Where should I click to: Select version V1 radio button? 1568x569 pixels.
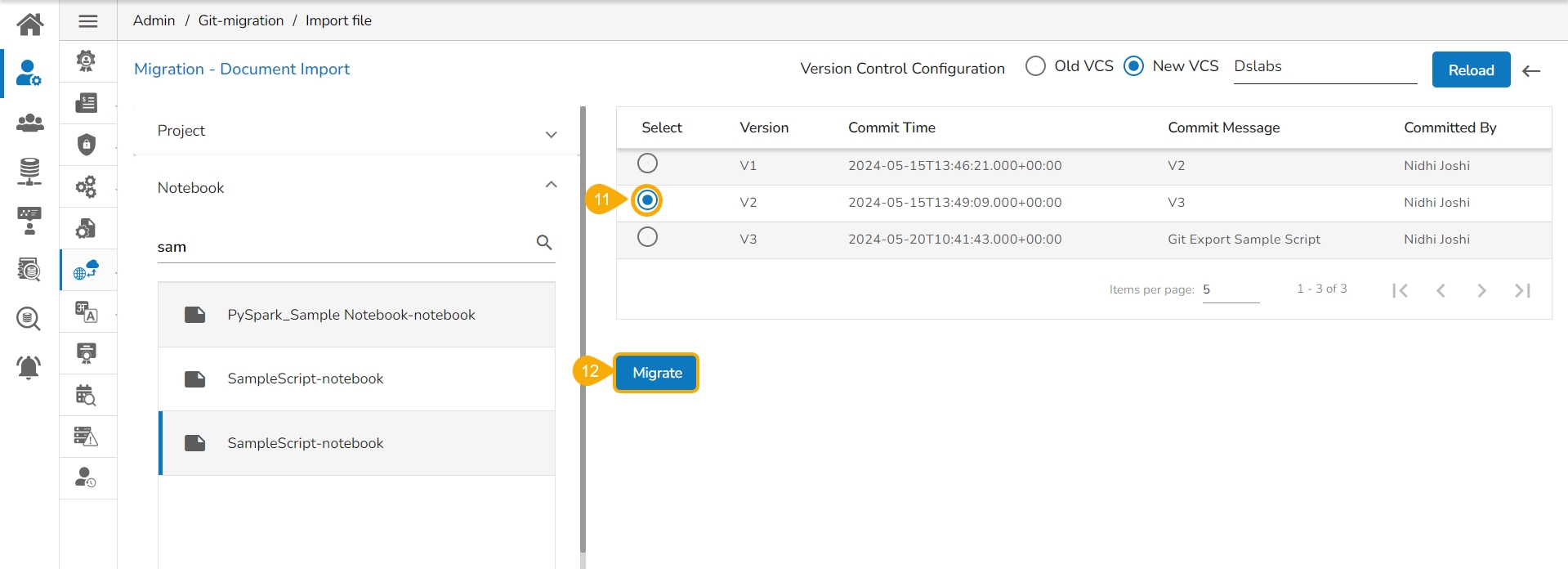[x=647, y=164]
